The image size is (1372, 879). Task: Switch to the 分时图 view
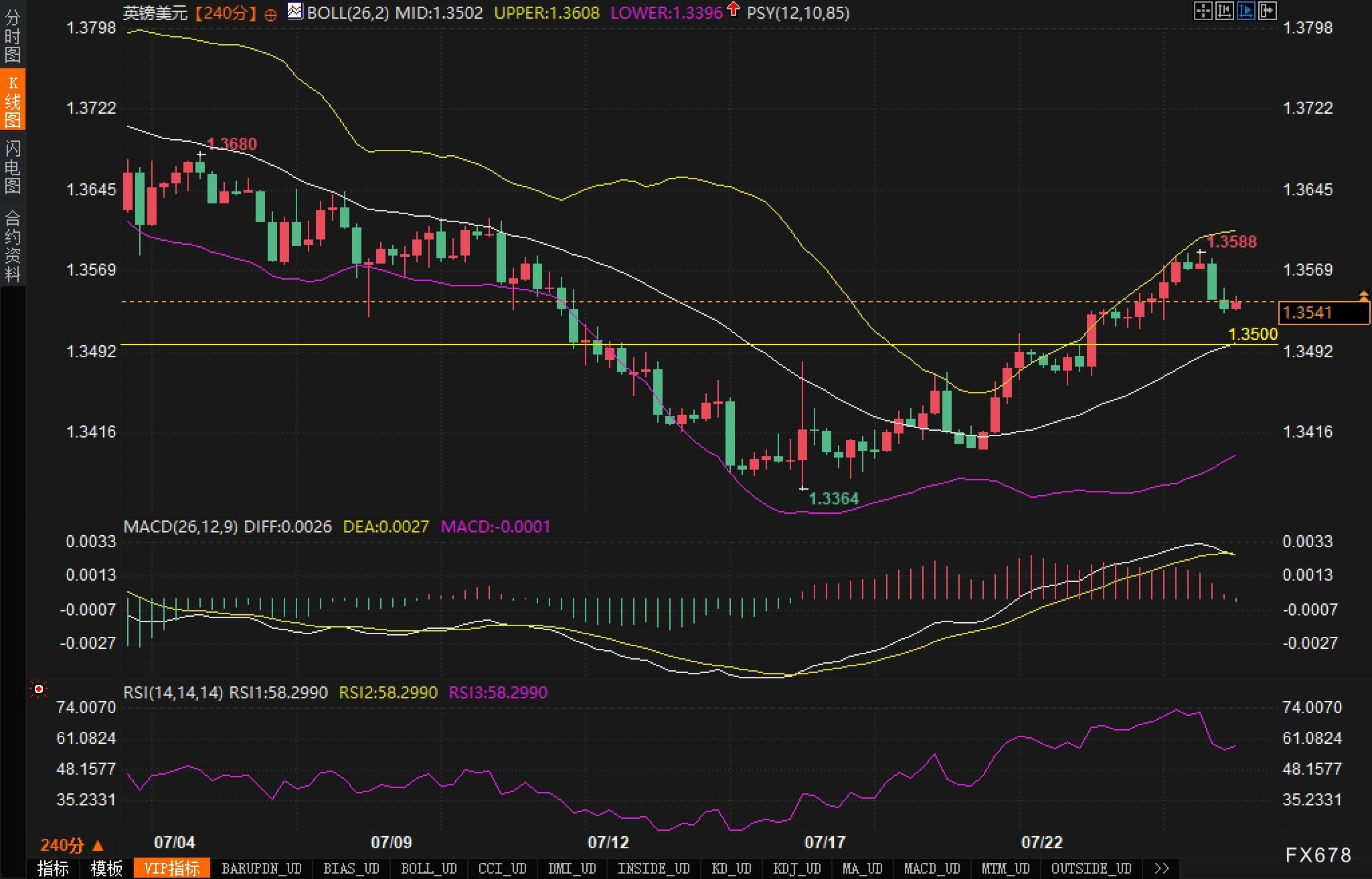tap(12, 35)
